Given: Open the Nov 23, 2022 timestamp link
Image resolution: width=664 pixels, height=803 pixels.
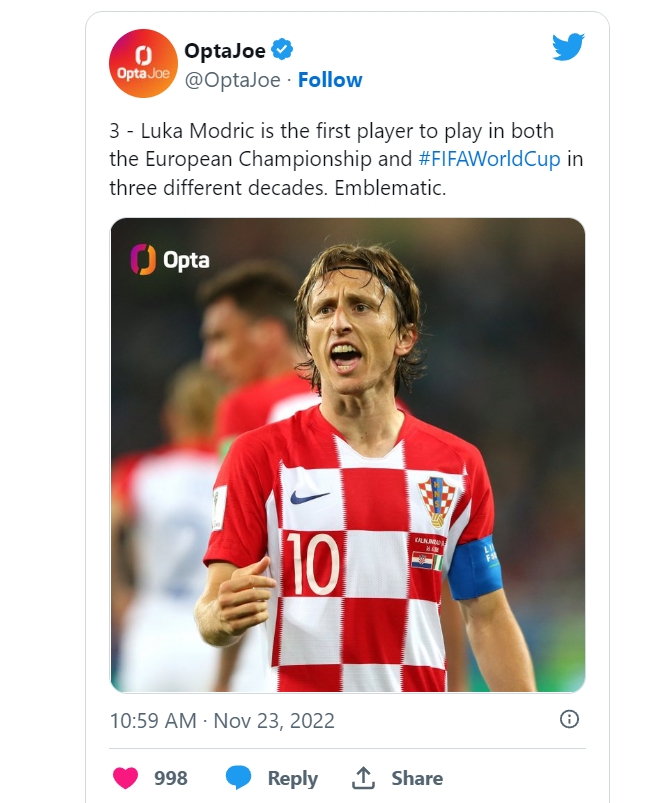Looking at the screenshot, I should tap(222, 720).
